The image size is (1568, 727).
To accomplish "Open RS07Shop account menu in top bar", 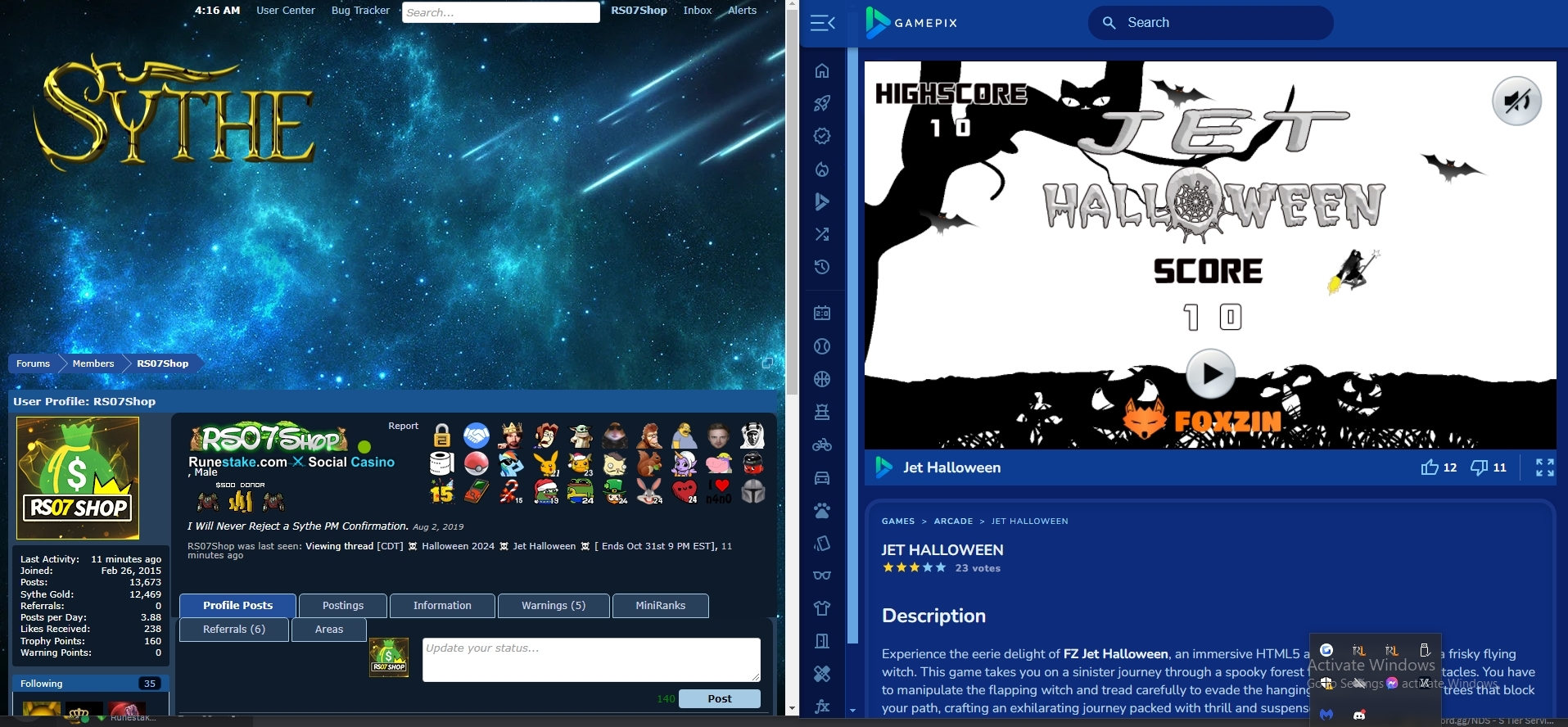I will tap(639, 11).
